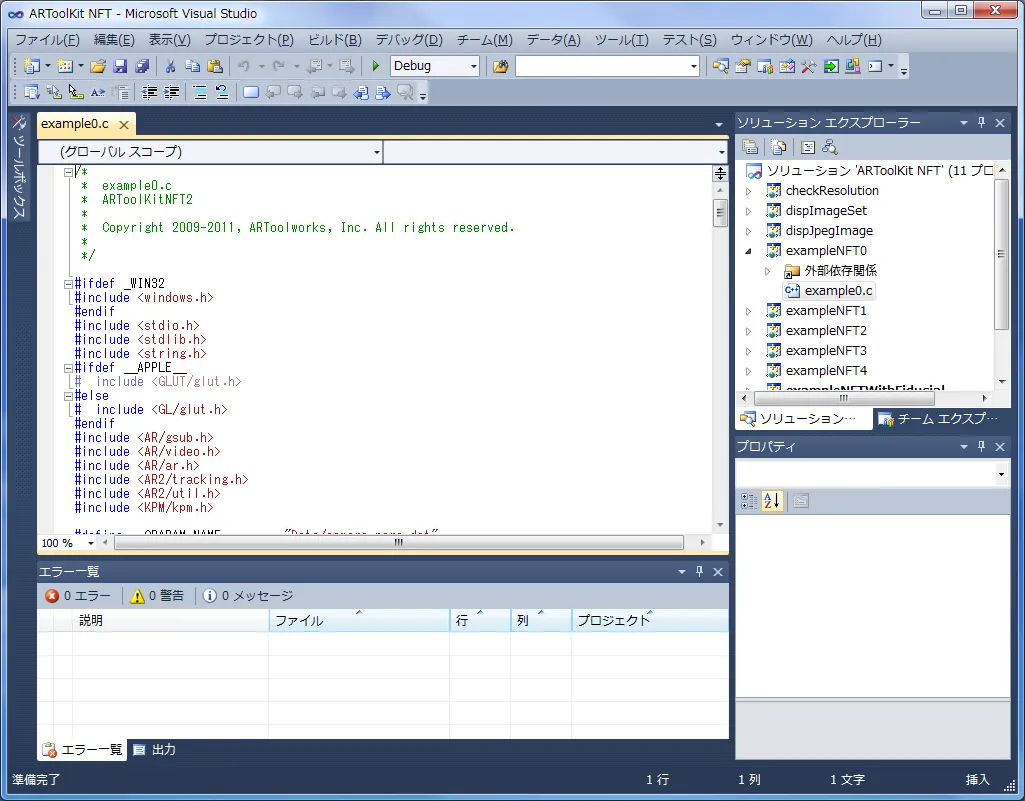
Task: Click View Code icon in Solution Explorer
Action: (808, 148)
